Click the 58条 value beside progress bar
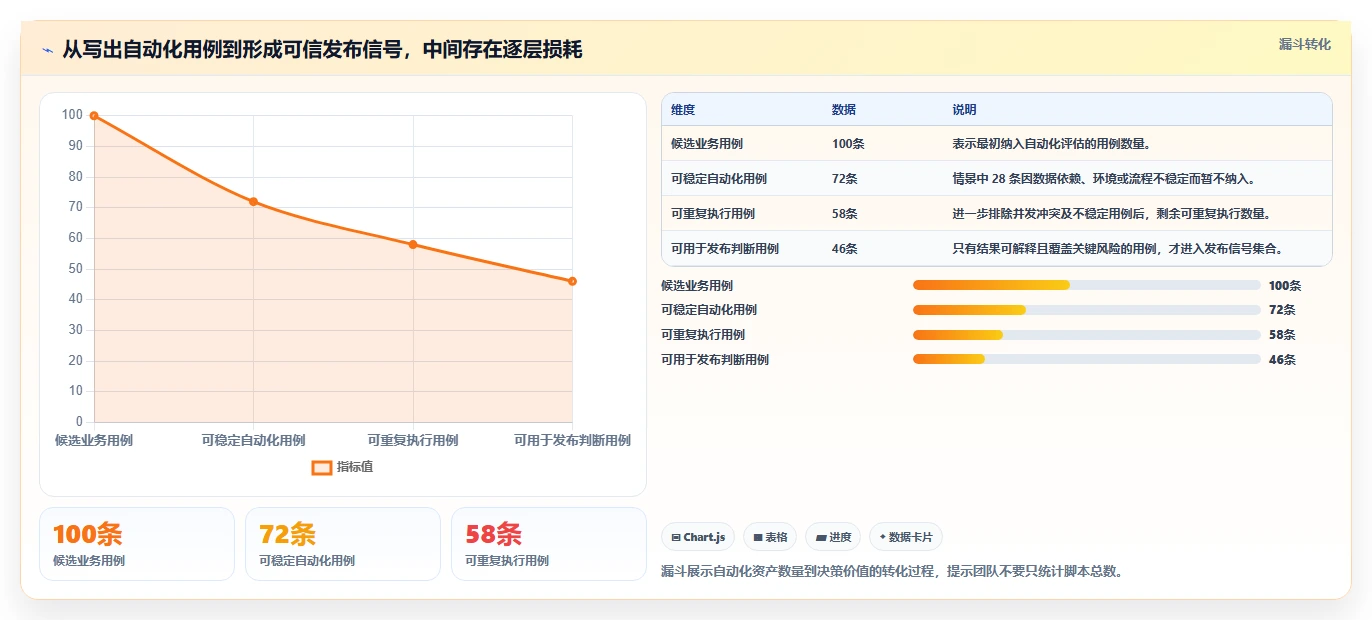The width and height of the screenshot is (1372, 620). [1282, 335]
